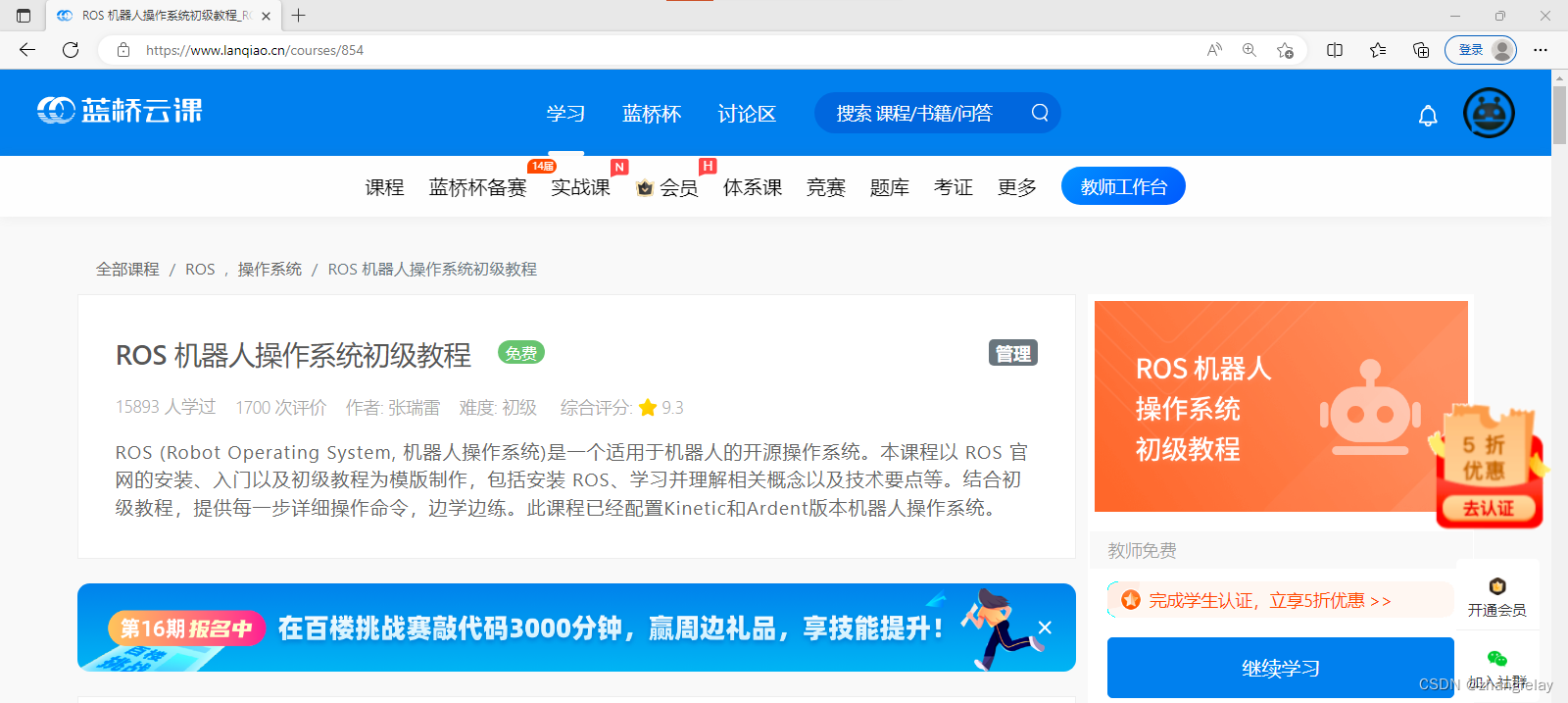Image resolution: width=1568 pixels, height=703 pixels.
Task: Click the zoom magnifier icon in address bar
Action: [1249, 50]
